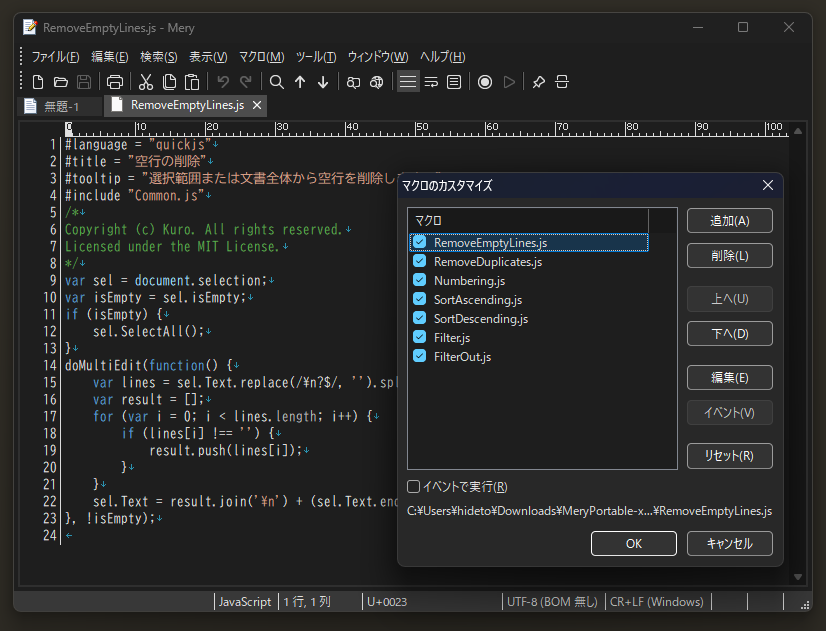Uncheck the RemoveDuplicates.js checkbox

(x=420, y=262)
